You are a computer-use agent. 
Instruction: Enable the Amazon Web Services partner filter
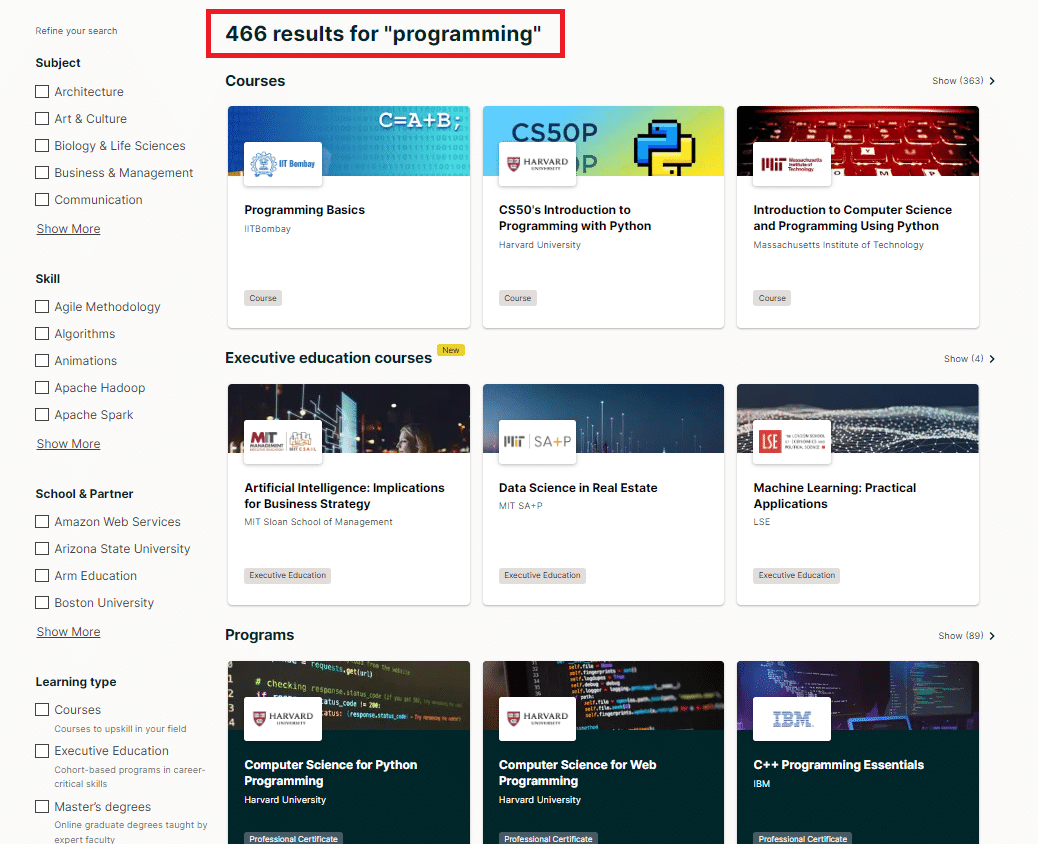pyautogui.click(x=41, y=521)
